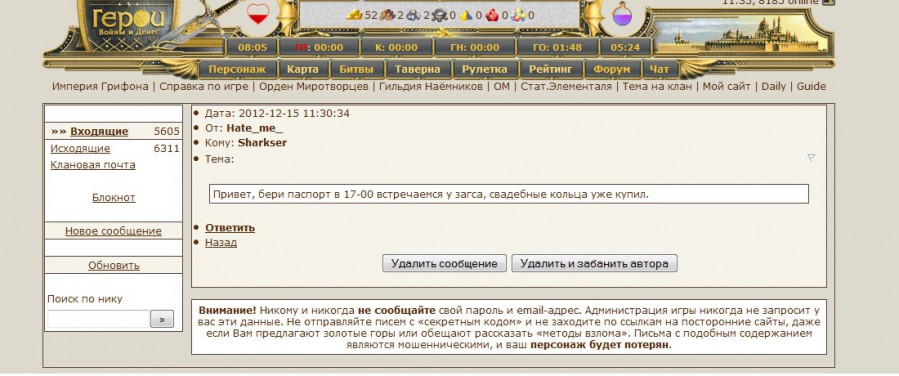The width and height of the screenshot is (899, 376).
Task: Click the red crystal resource icon
Action: coord(492,15)
